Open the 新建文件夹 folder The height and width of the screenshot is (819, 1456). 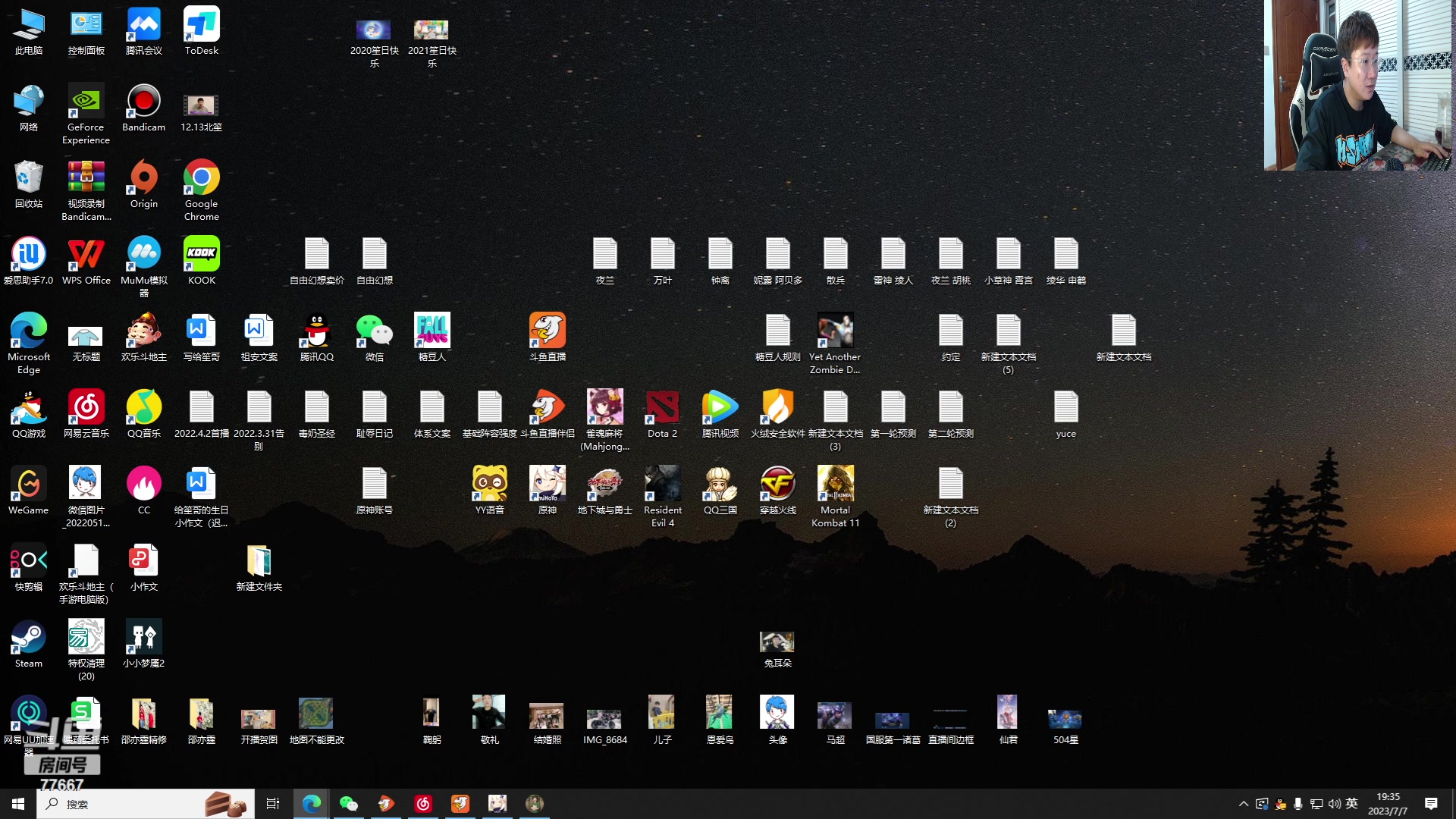coord(259,567)
